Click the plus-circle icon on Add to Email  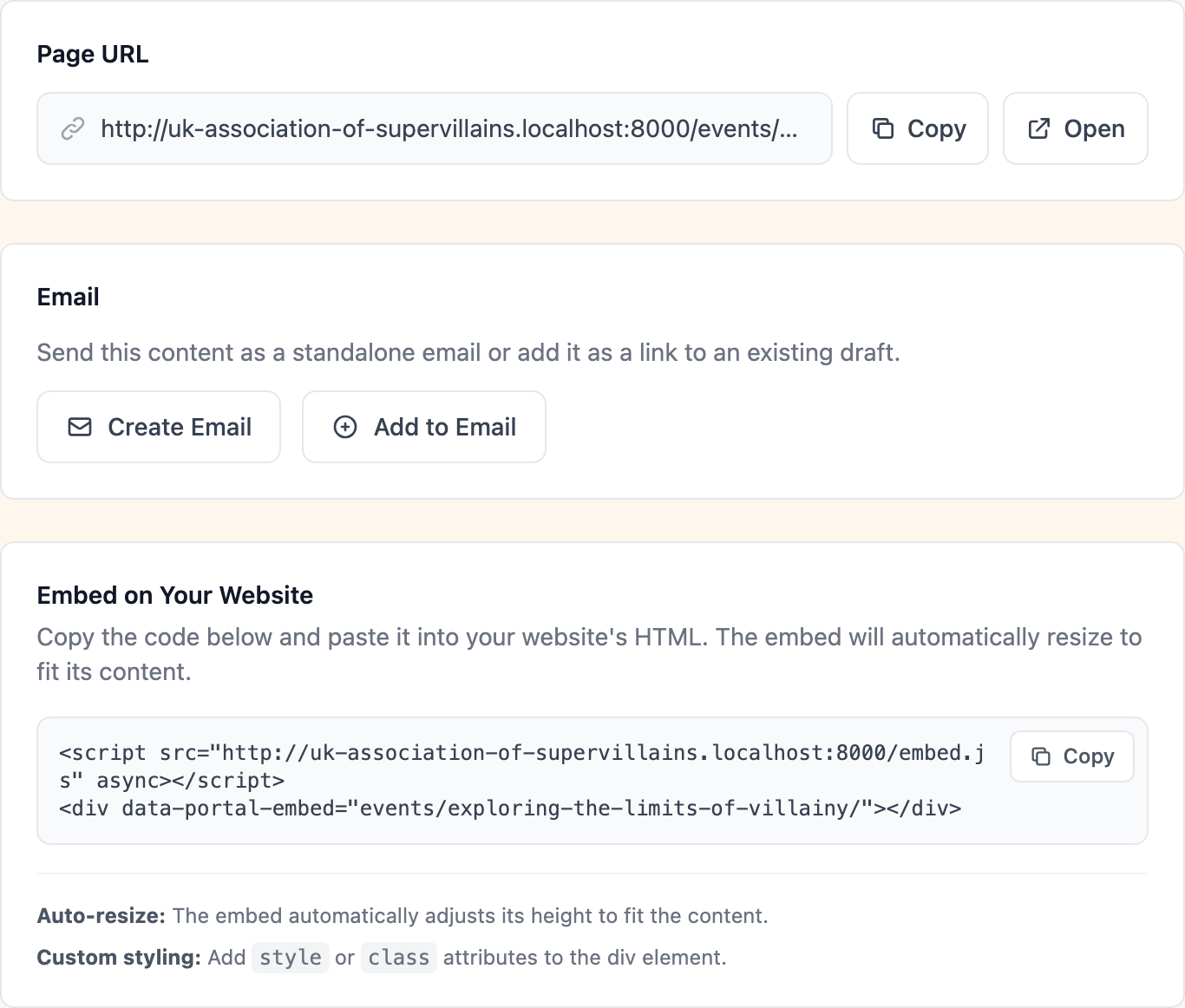(345, 427)
